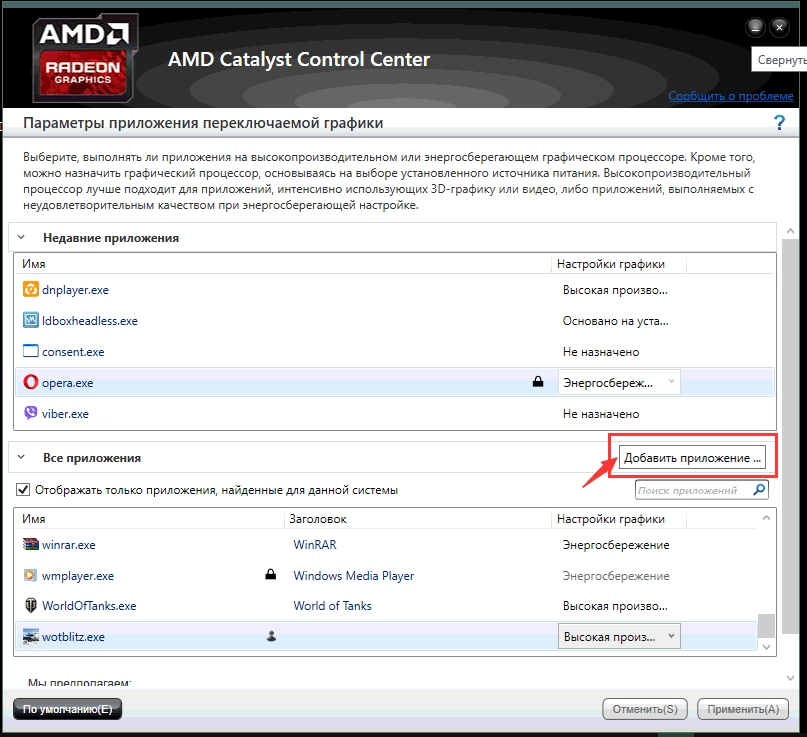
Task: Collapse the 'Все приложения' section
Action: click(x=20, y=457)
